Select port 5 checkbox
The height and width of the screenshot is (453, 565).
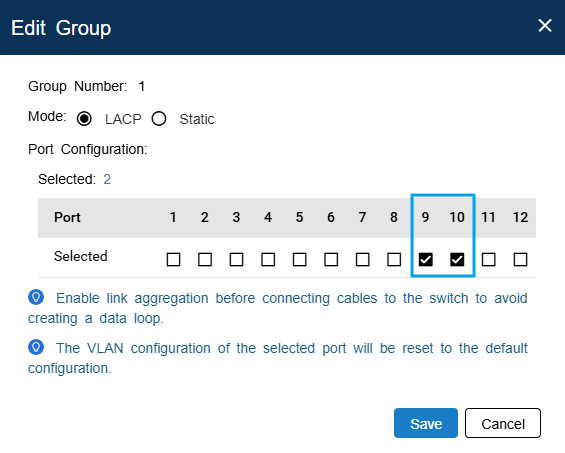click(300, 259)
